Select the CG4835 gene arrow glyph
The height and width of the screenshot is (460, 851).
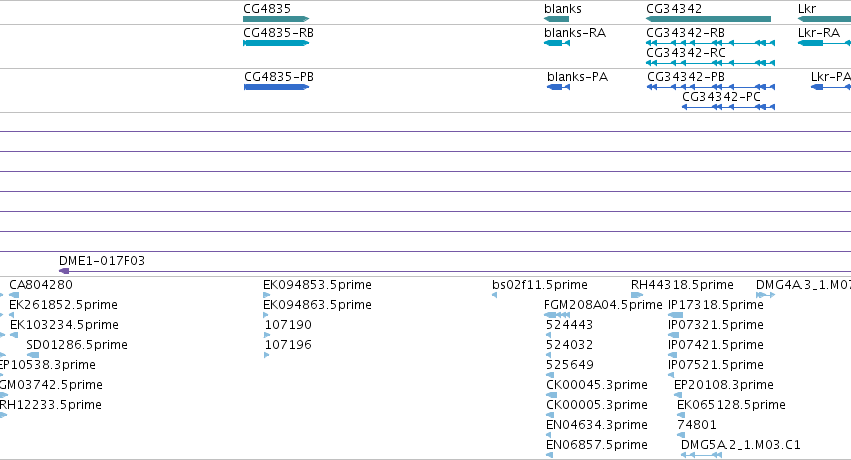276,19
